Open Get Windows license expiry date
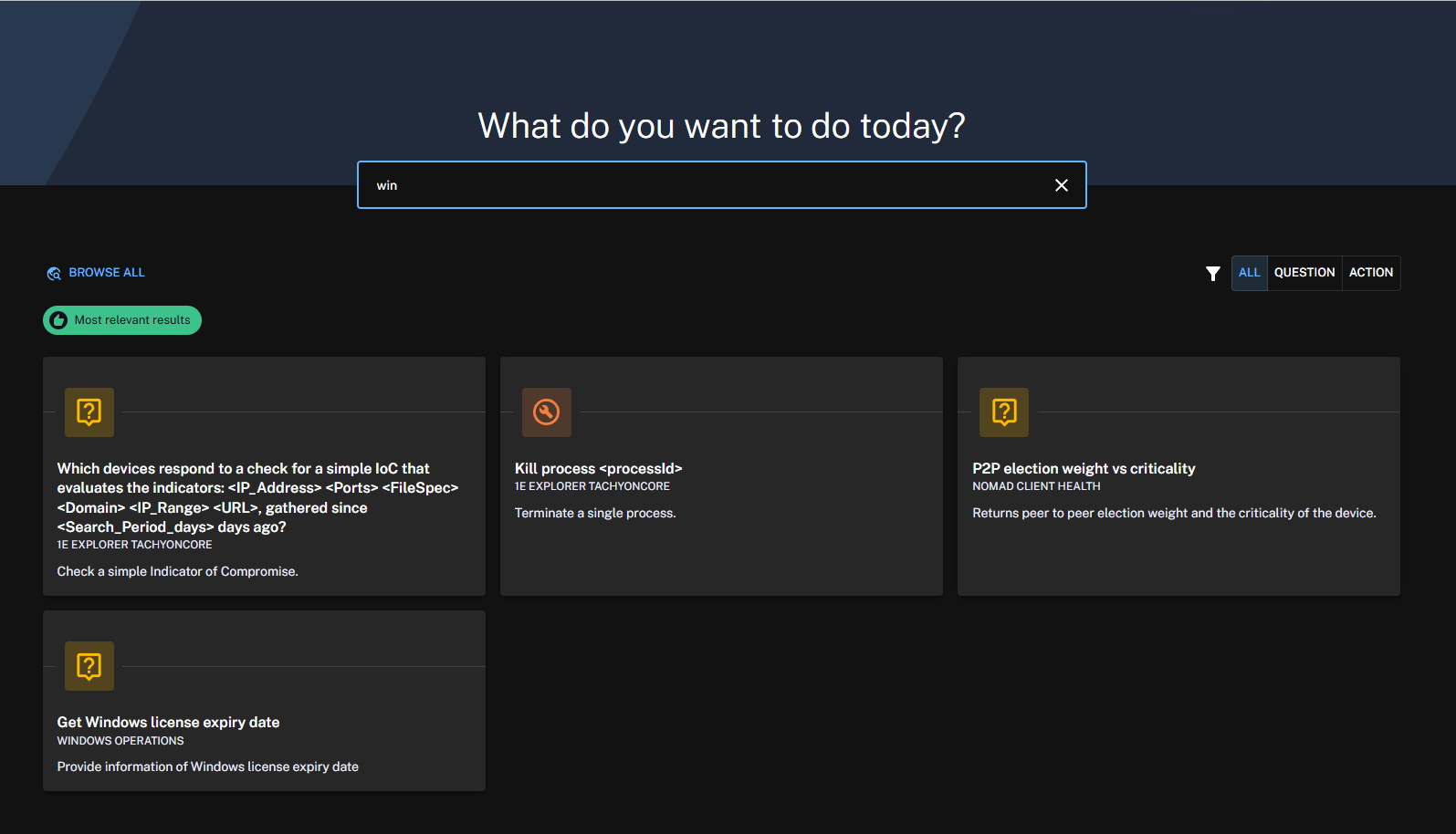This screenshot has height=834, width=1456. click(x=168, y=723)
